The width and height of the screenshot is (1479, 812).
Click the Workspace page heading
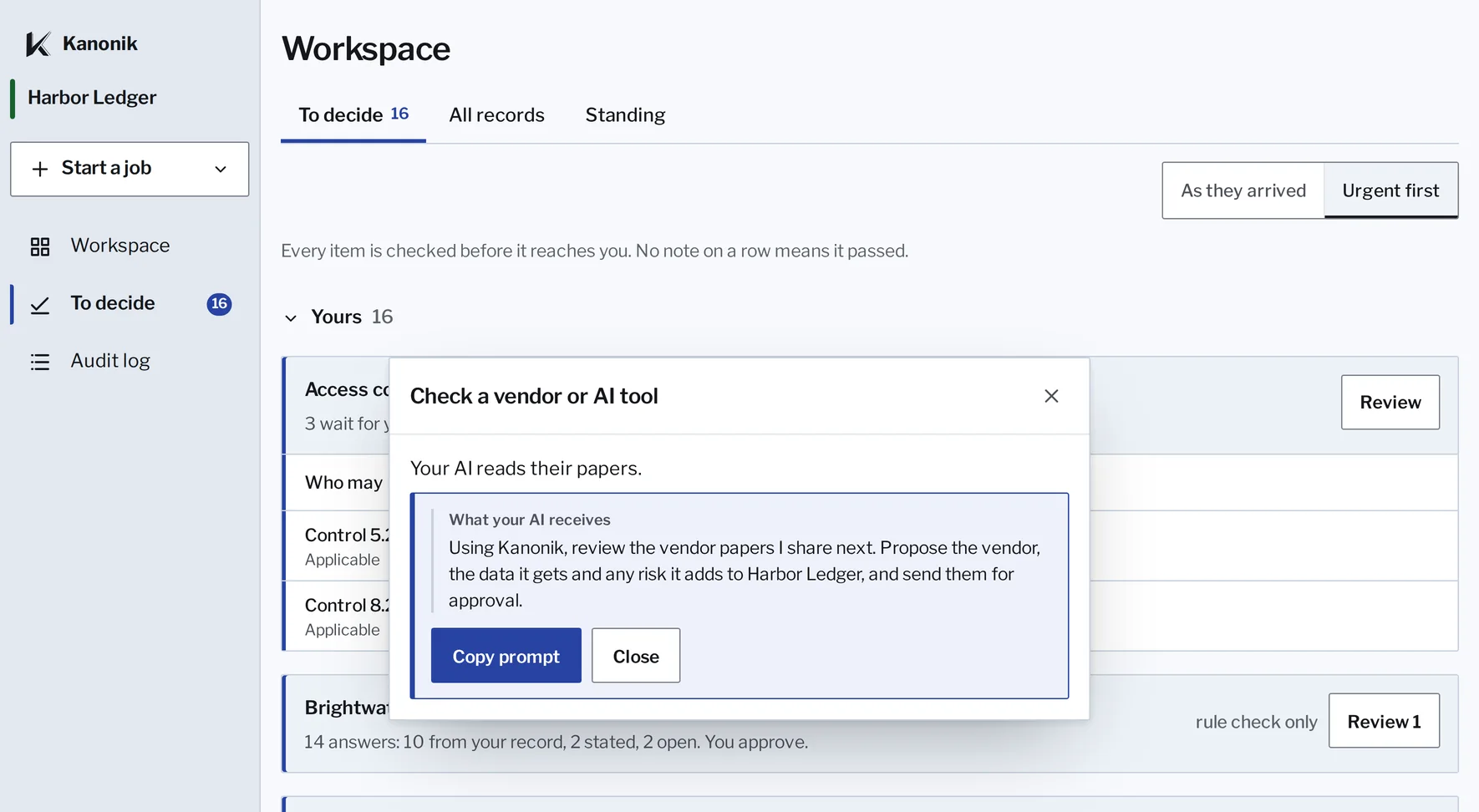tap(366, 48)
